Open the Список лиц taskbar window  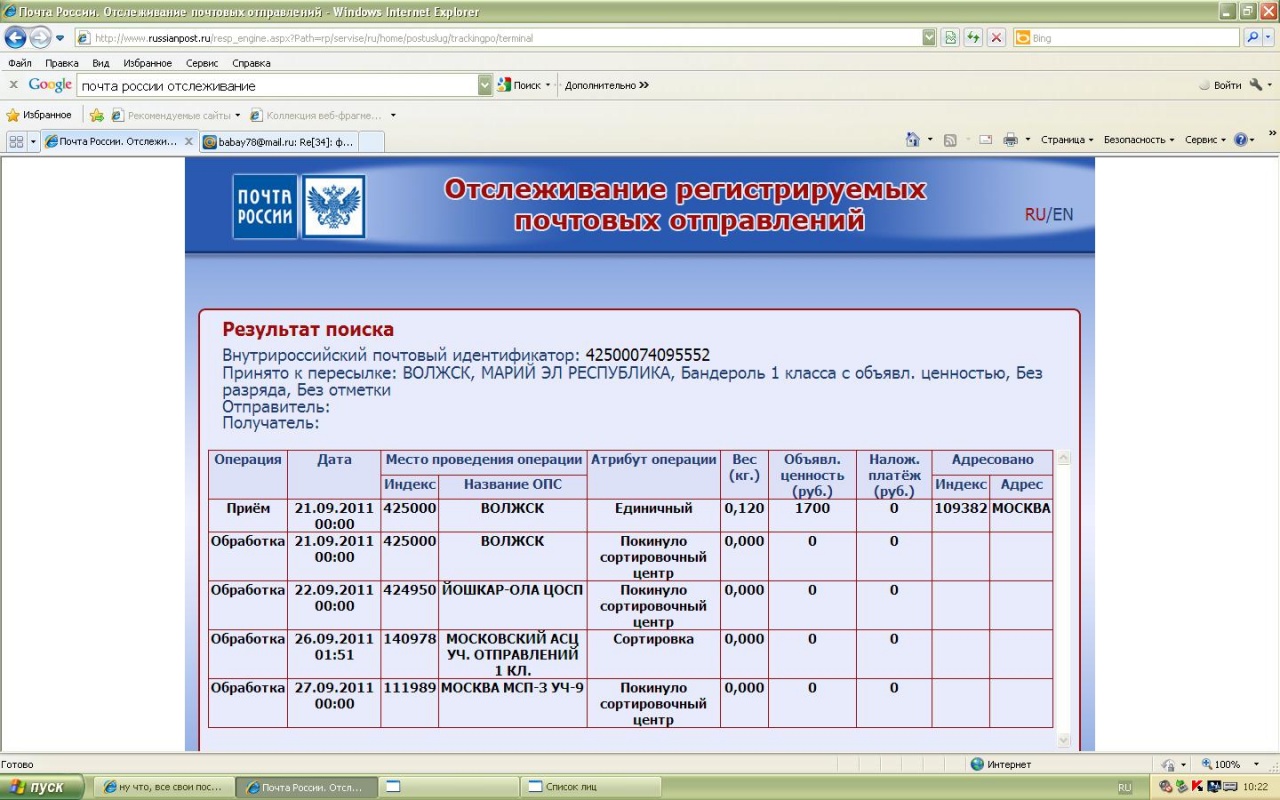590,788
